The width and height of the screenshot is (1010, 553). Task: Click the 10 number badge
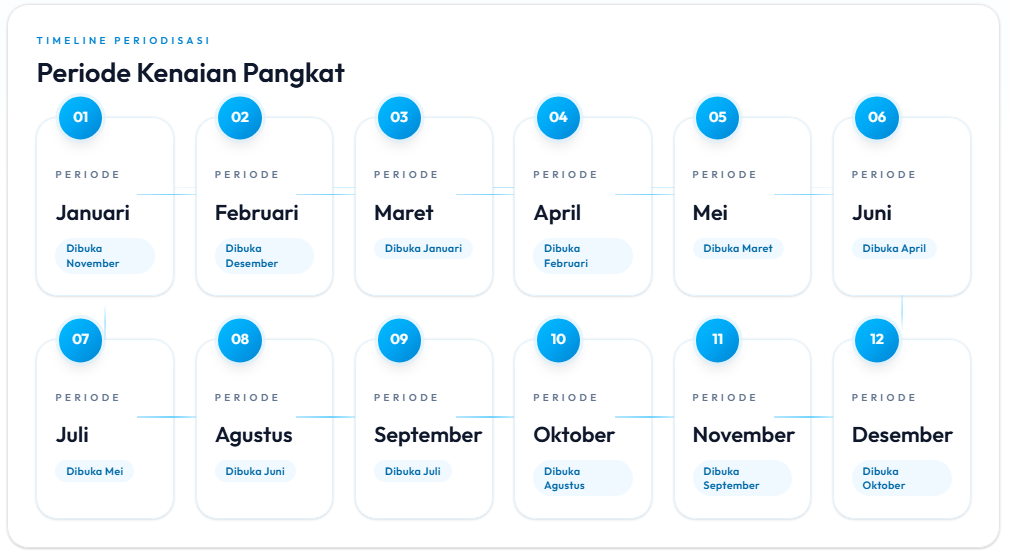[x=558, y=339]
